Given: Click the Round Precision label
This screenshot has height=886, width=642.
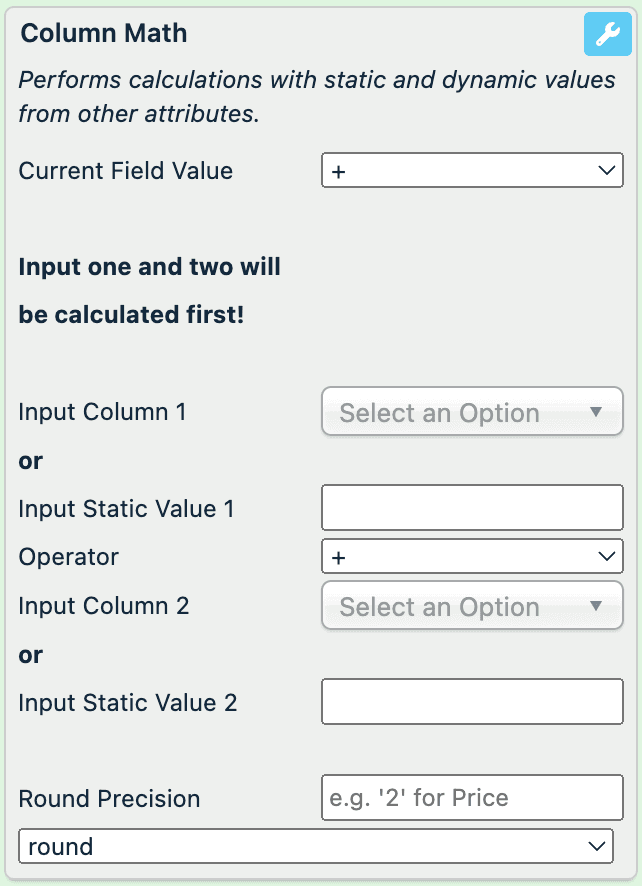Looking at the screenshot, I should click(x=110, y=800).
